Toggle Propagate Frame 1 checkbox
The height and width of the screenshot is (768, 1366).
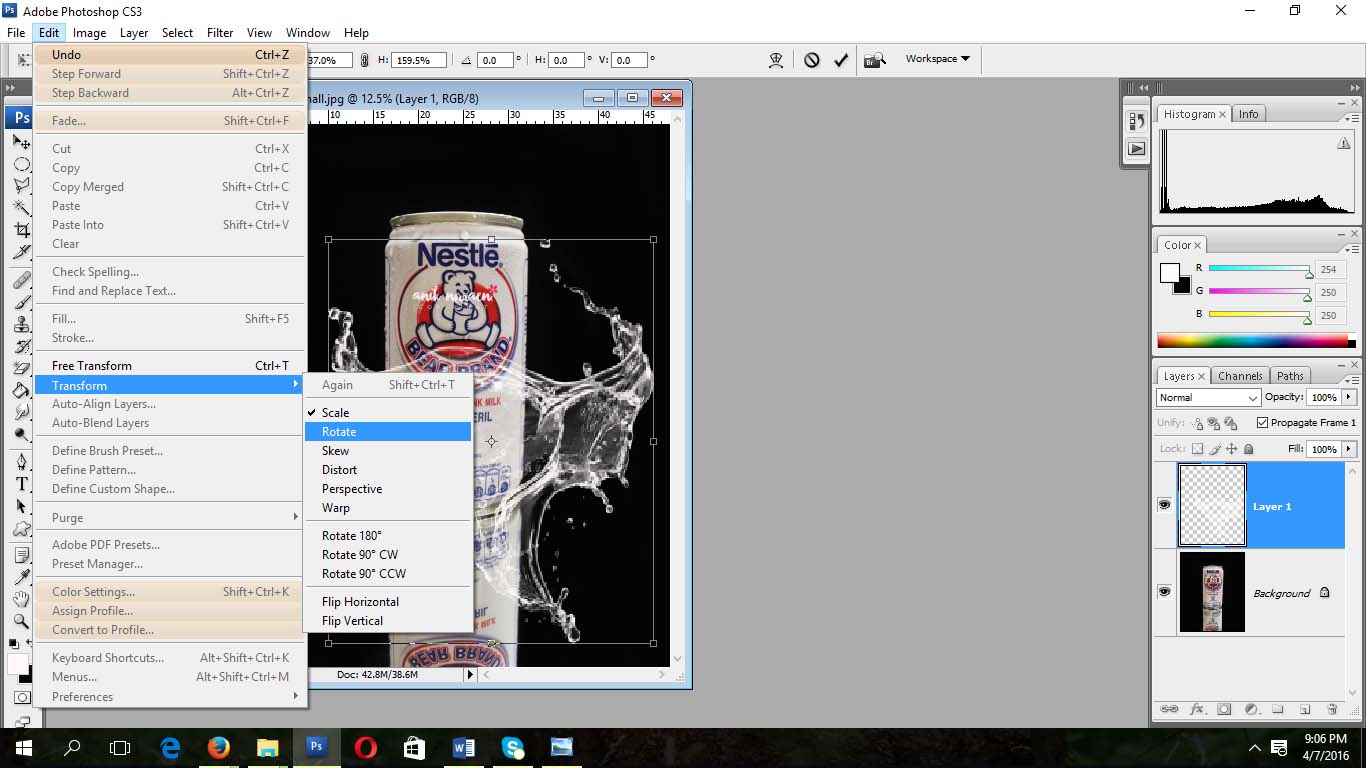pyautogui.click(x=1262, y=423)
